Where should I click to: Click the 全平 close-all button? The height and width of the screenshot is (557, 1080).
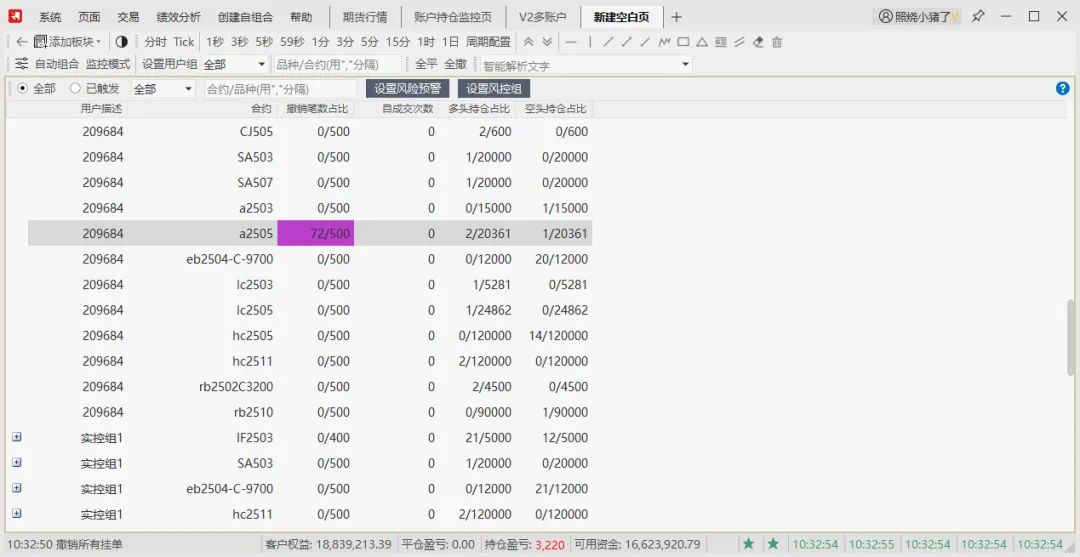(x=426, y=64)
